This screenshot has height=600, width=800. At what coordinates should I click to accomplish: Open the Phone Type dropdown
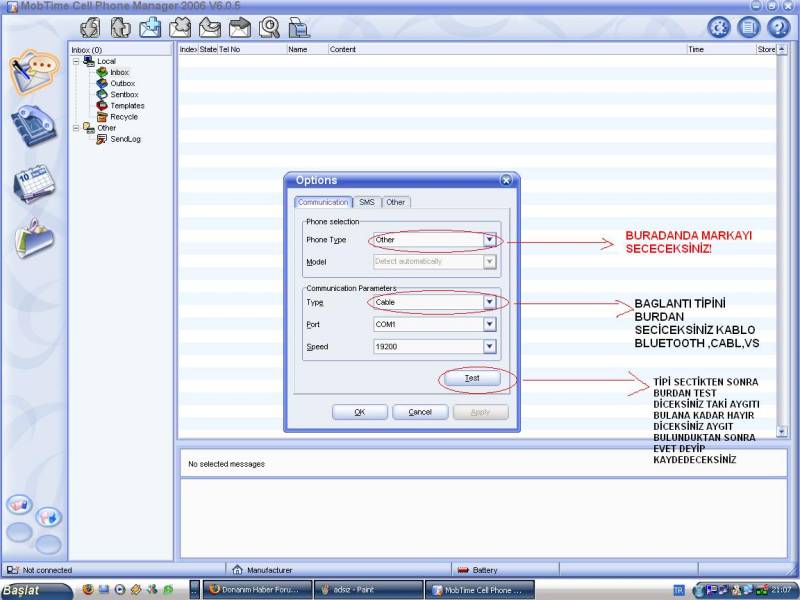pos(489,240)
